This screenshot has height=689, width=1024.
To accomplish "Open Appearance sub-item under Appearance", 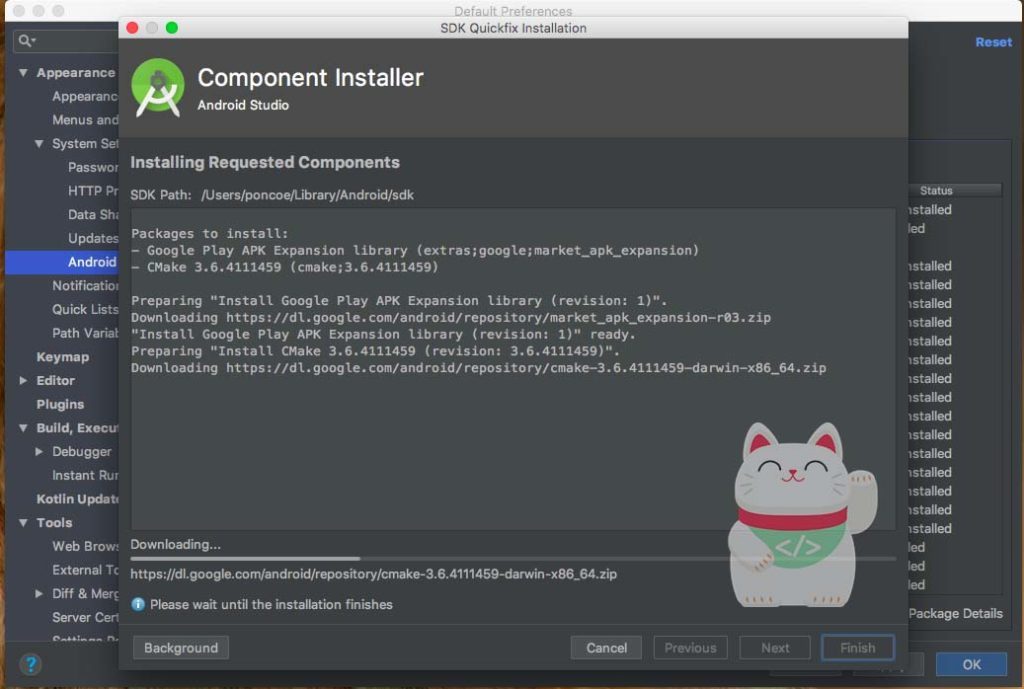I will coord(86,96).
